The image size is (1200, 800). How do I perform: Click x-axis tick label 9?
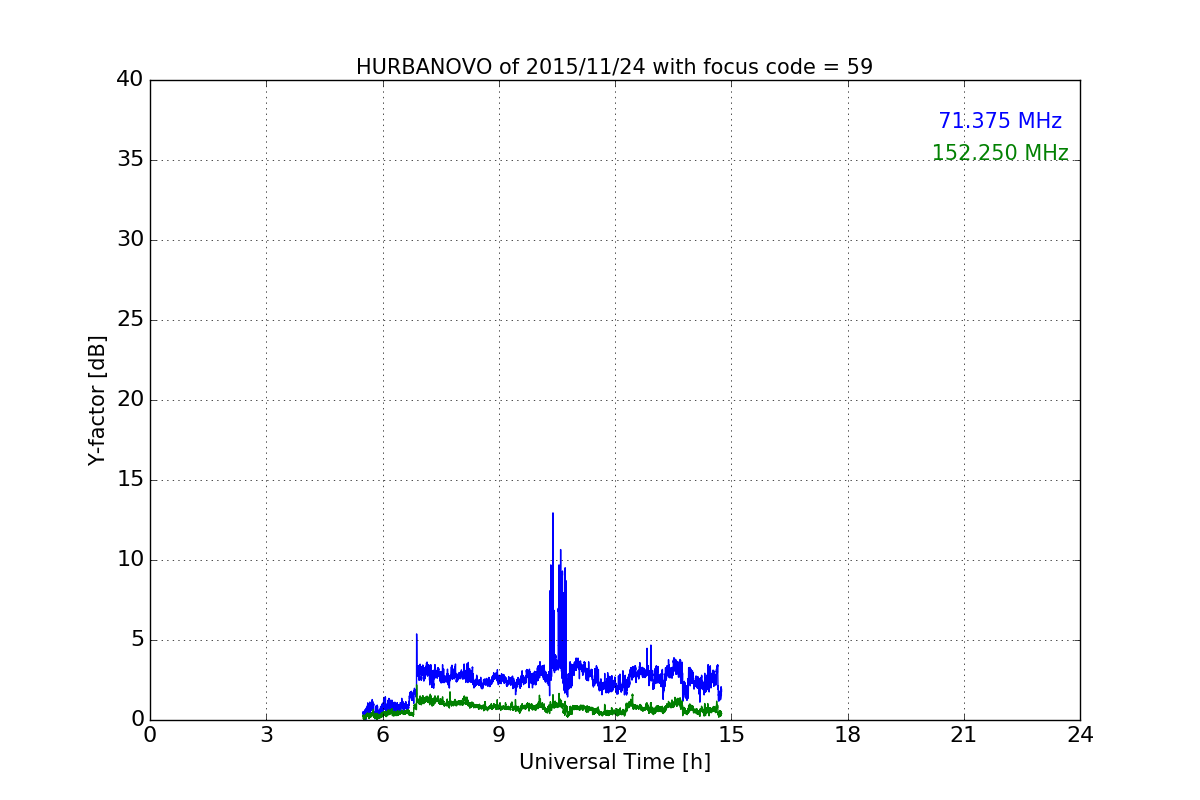pyautogui.click(x=499, y=735)
